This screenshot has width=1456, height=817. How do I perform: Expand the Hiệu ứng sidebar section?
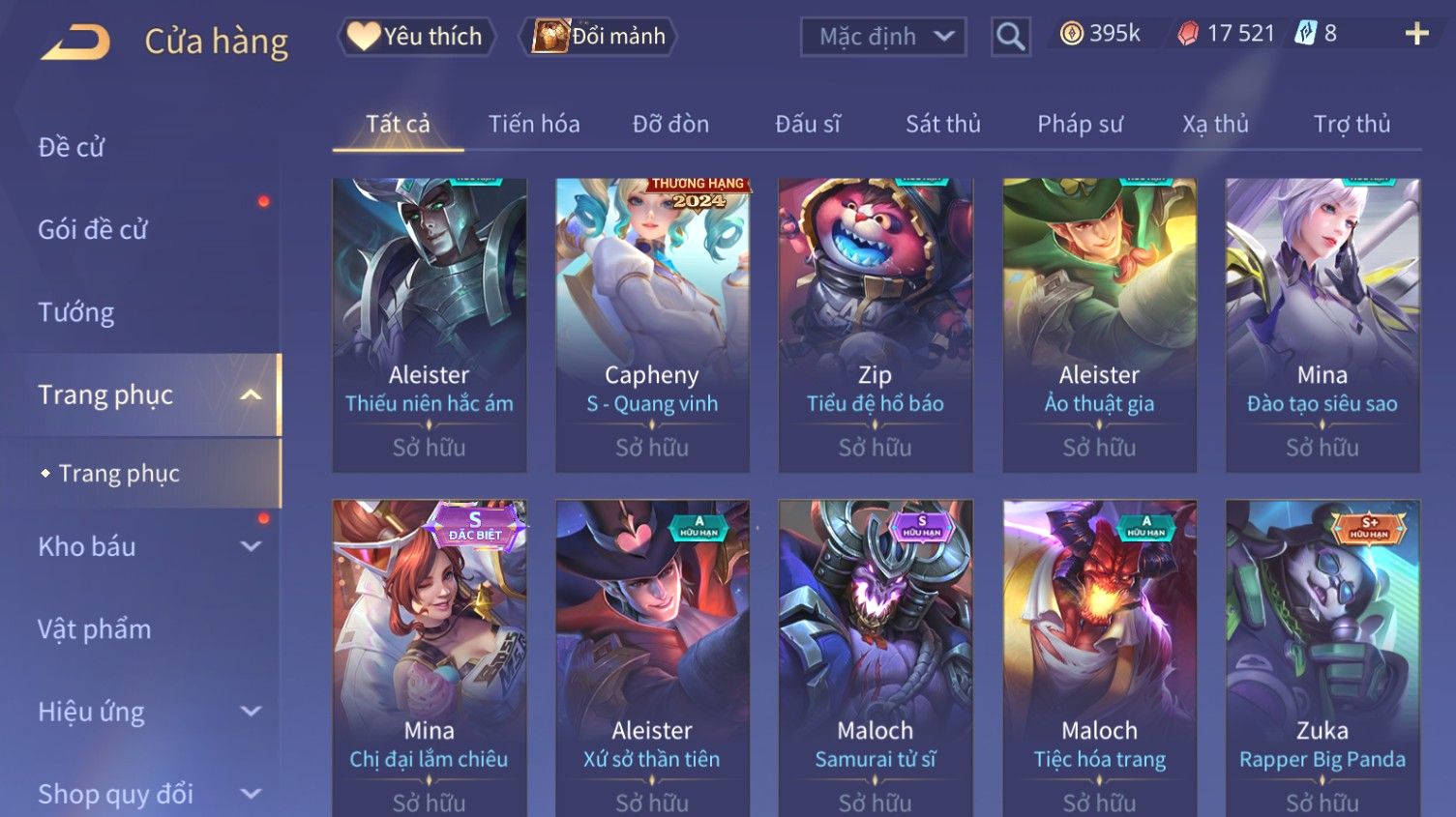(251, 713)
